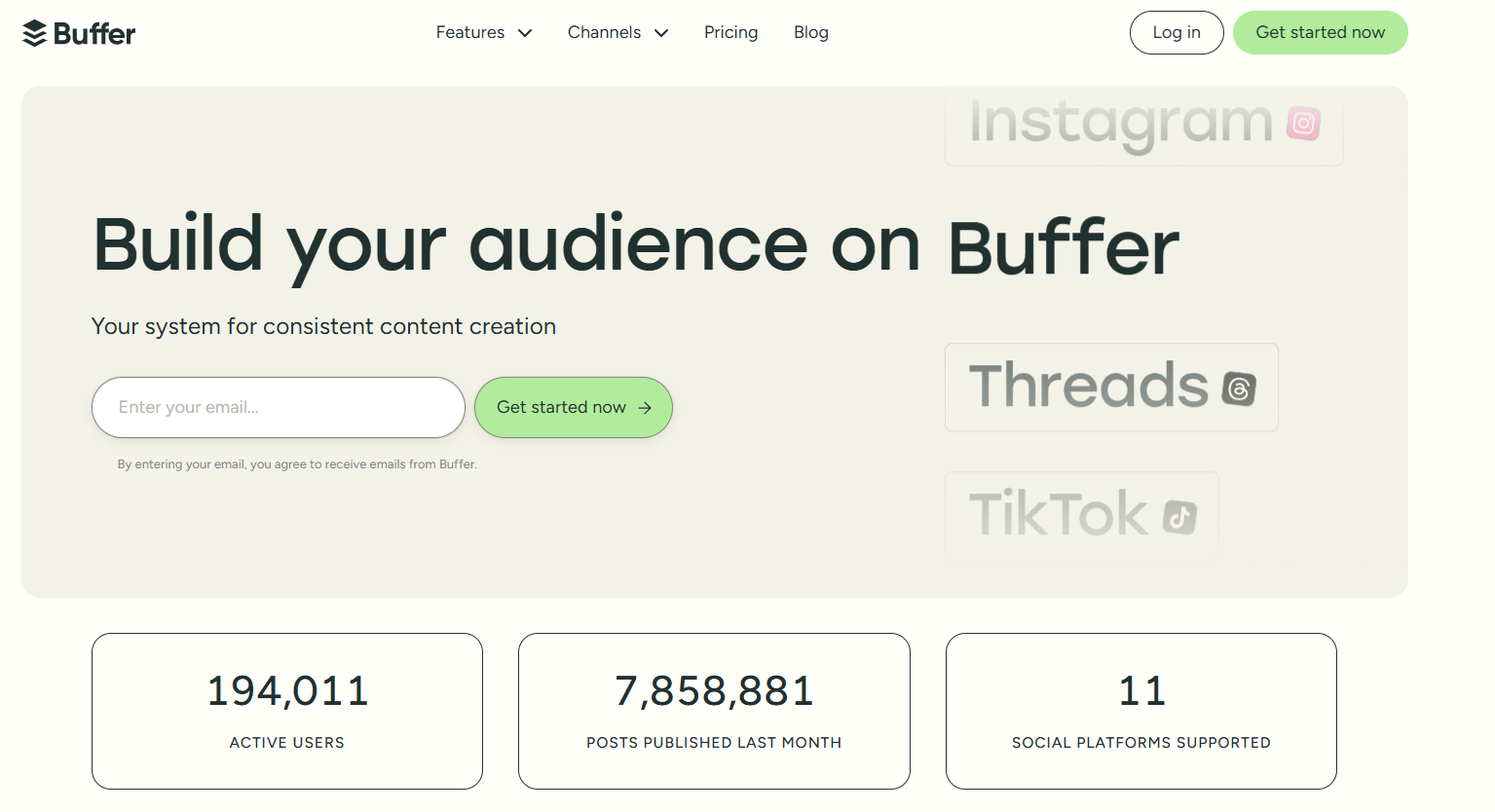Click the Instagram icon badge

click(x=1303, y=124)
